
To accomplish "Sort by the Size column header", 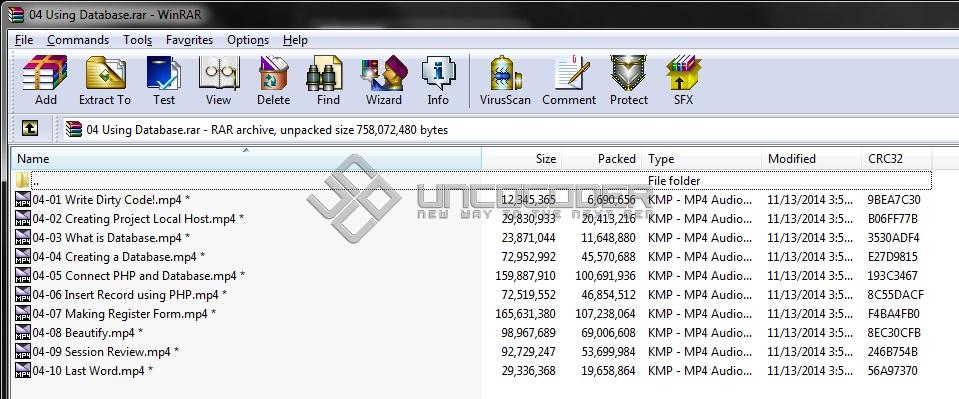I will click(x=522, y=158).
